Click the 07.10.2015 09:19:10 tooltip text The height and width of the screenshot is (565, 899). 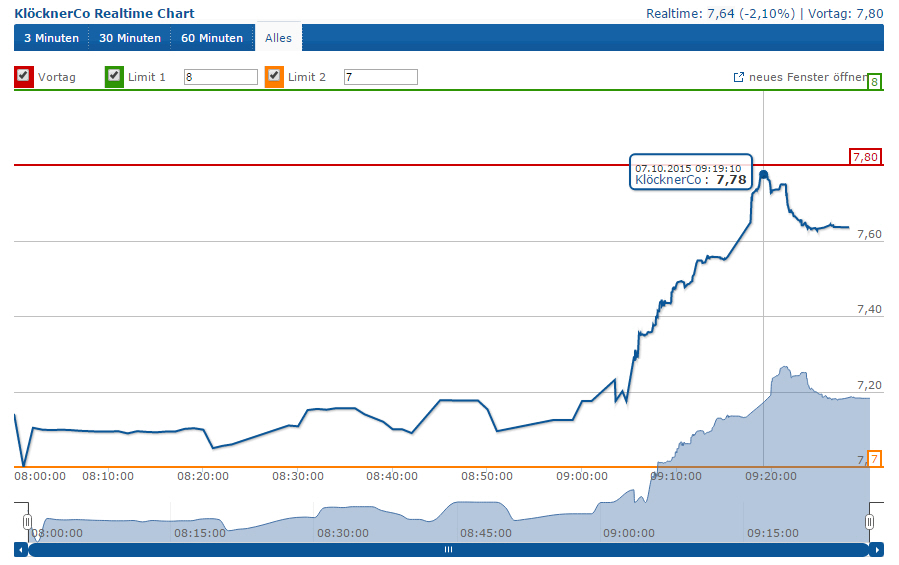coord(688,169)
